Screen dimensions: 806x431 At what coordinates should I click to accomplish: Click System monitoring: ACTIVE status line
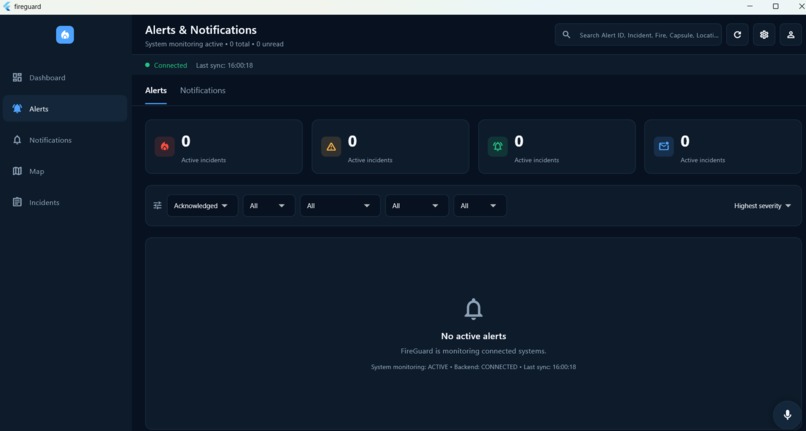(x=473, y=367)
